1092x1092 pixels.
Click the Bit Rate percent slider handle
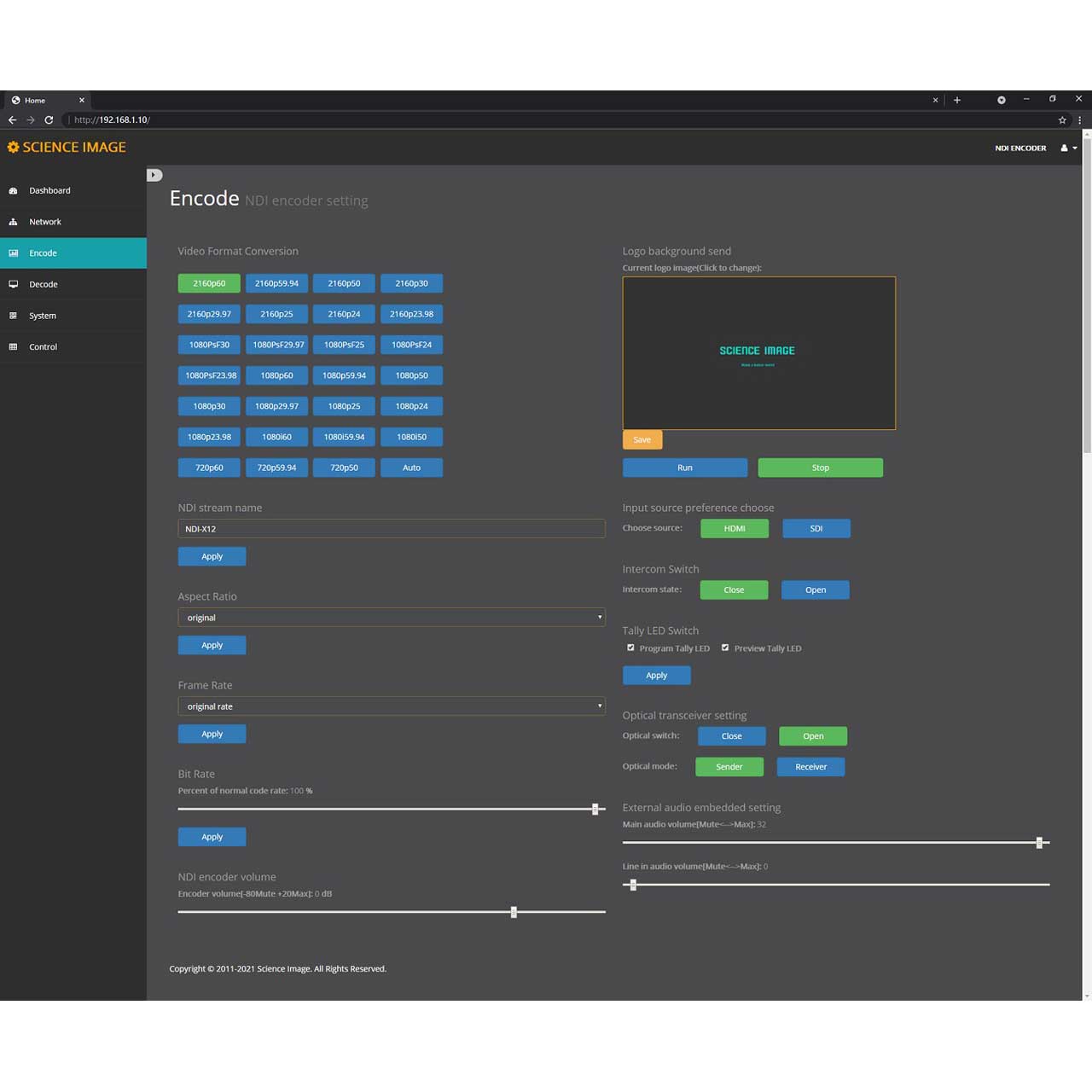[x=595, y=809]
